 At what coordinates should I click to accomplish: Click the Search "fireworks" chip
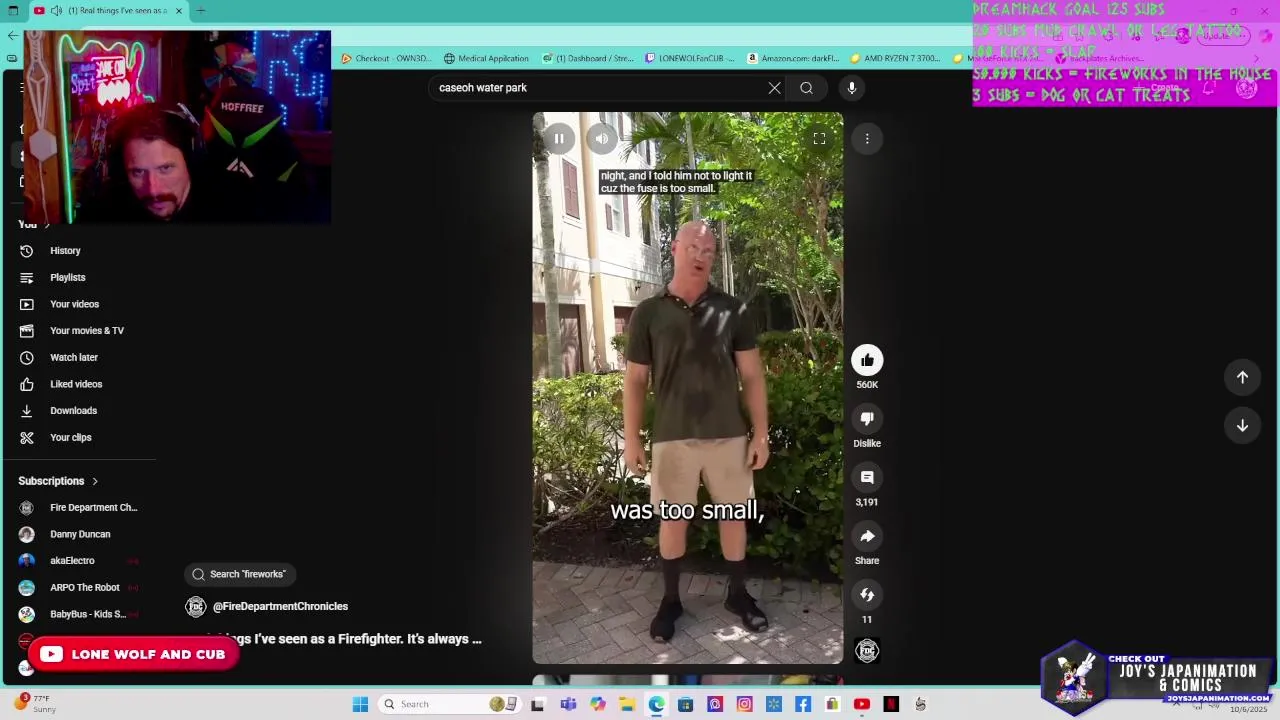240,574
